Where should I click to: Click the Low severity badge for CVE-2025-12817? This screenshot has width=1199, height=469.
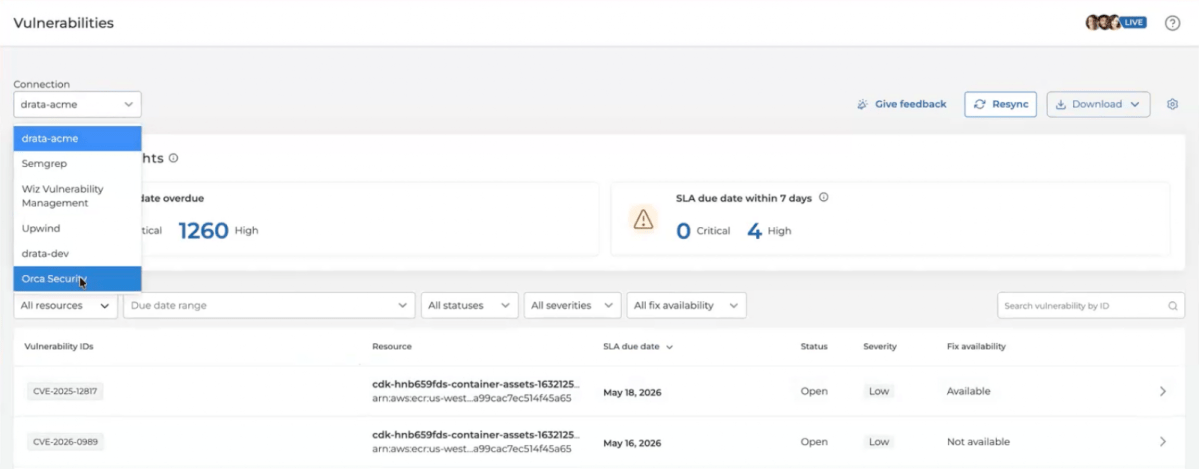[879, 391]
